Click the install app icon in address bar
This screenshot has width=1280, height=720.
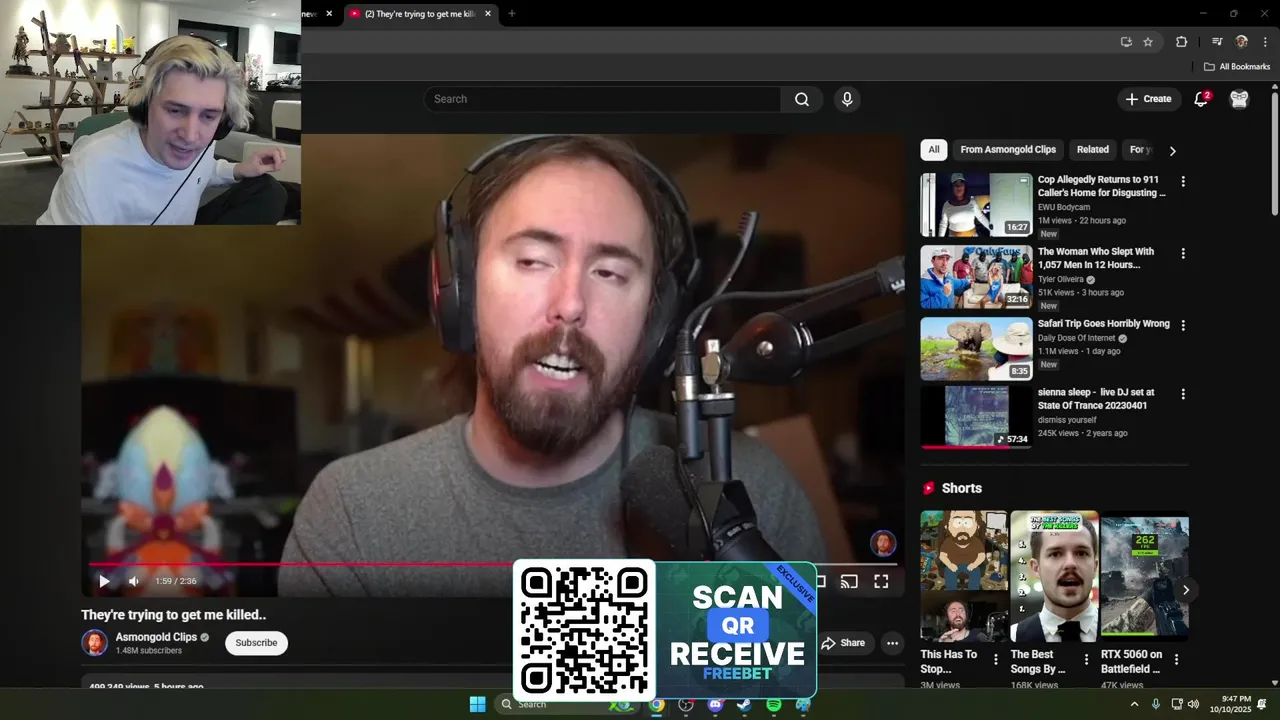[x=1126, y=42]
